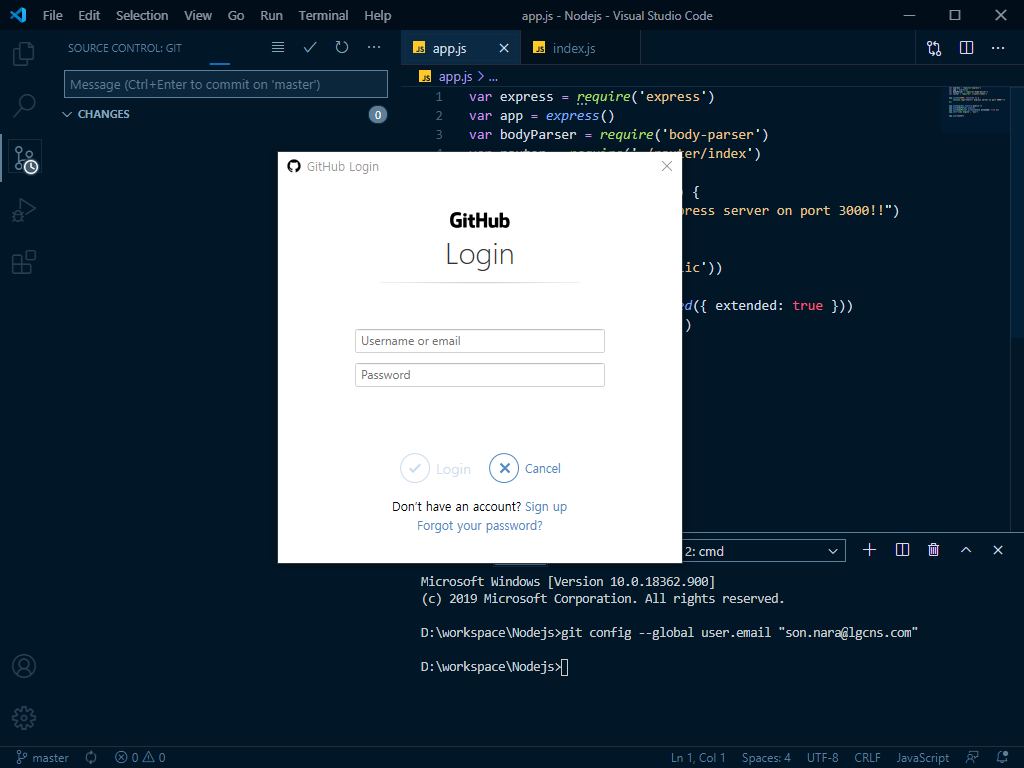The image size is (1024, 768).
Task: Maximize the terminal panel size
Action: [x=966, y=550]
